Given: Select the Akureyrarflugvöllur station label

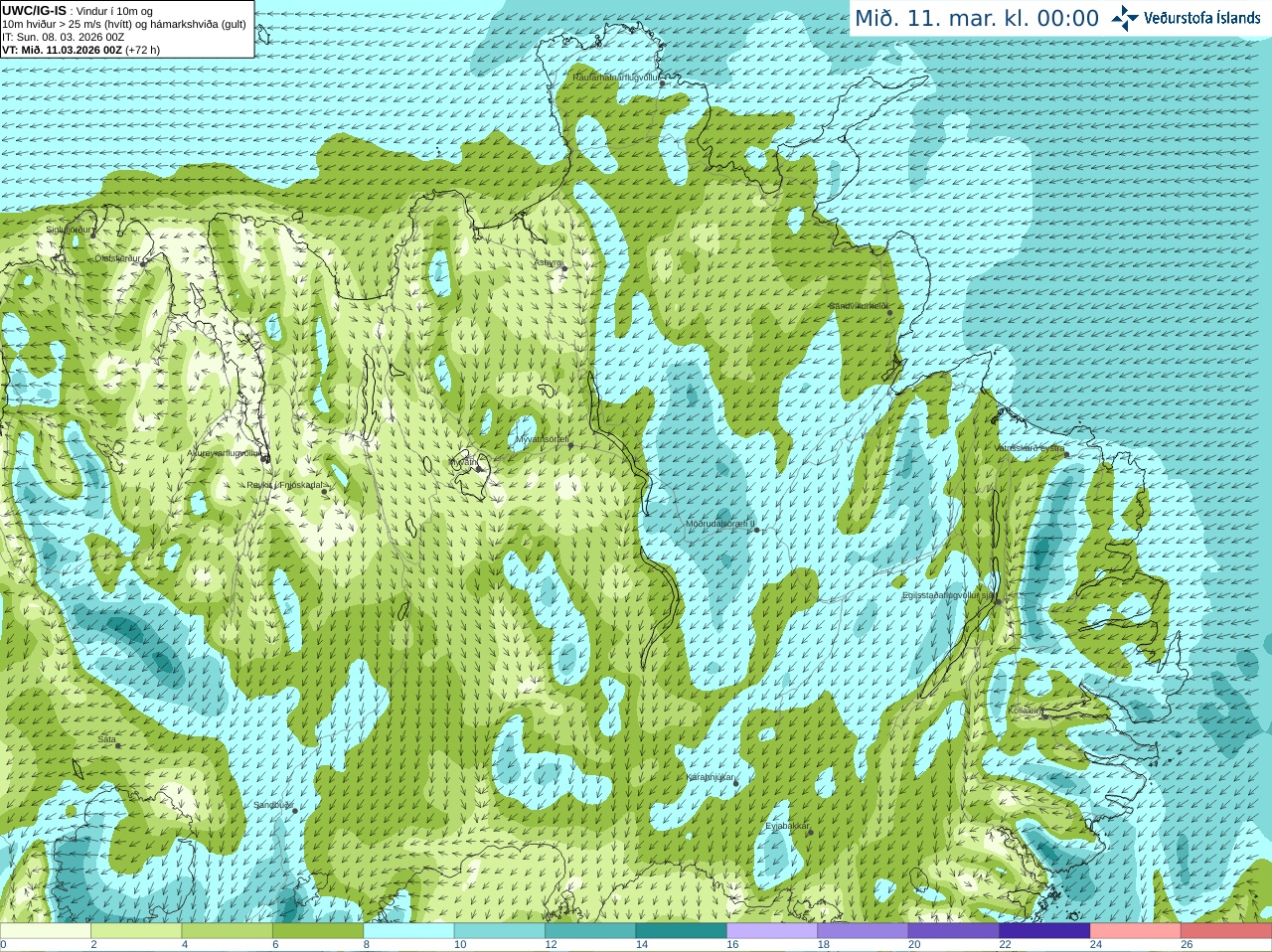Looking at the screenshot, I should point(225,452).
